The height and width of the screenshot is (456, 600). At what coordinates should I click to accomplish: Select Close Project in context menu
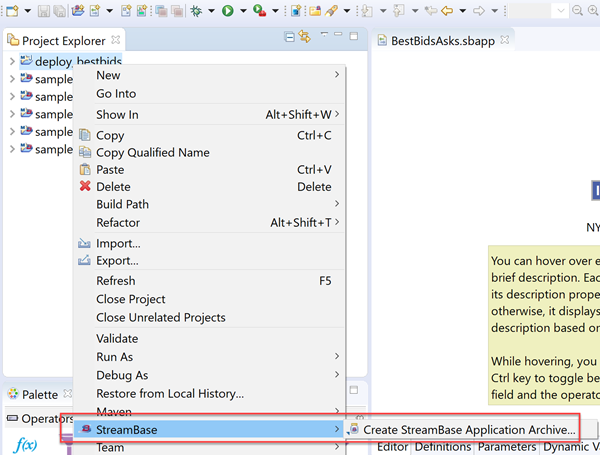(130, 299)
